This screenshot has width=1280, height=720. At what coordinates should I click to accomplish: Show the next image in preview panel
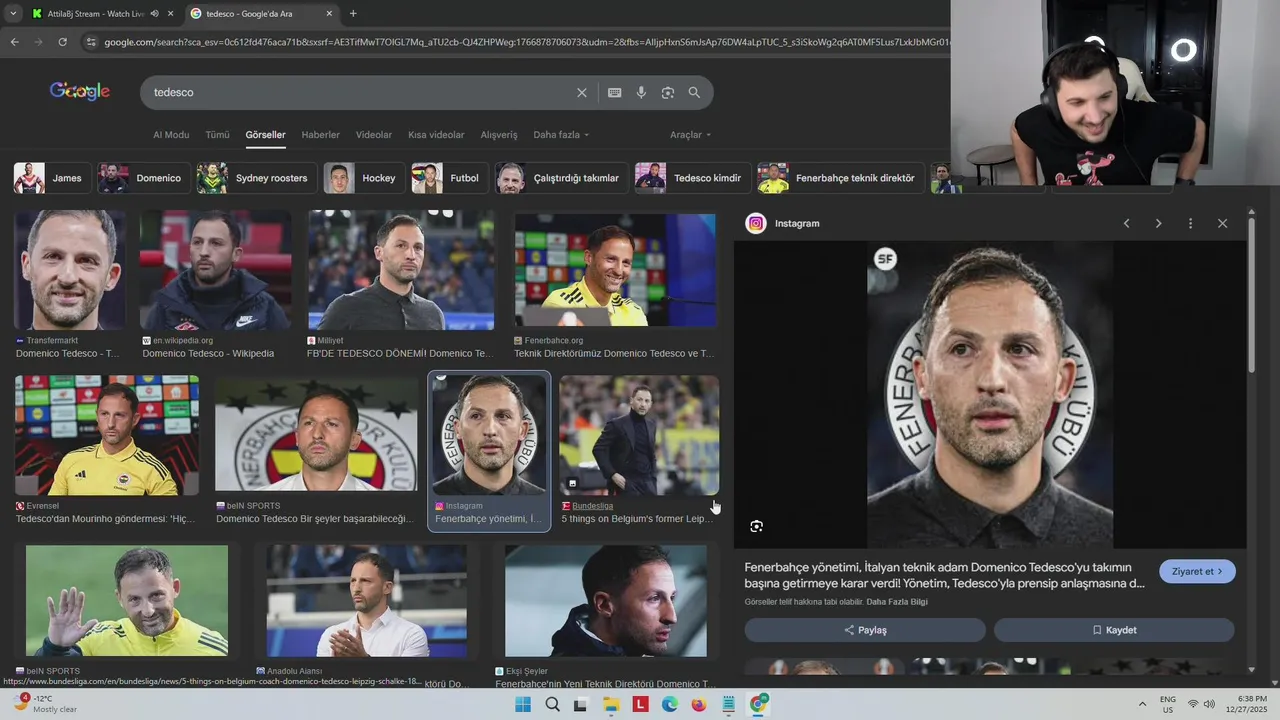[x=1158, y=223]
